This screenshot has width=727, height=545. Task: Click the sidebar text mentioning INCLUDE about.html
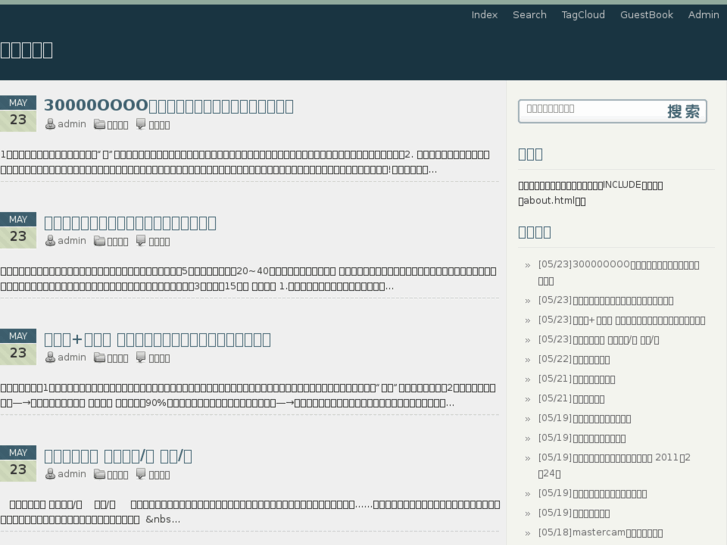(x=590, y=193)
